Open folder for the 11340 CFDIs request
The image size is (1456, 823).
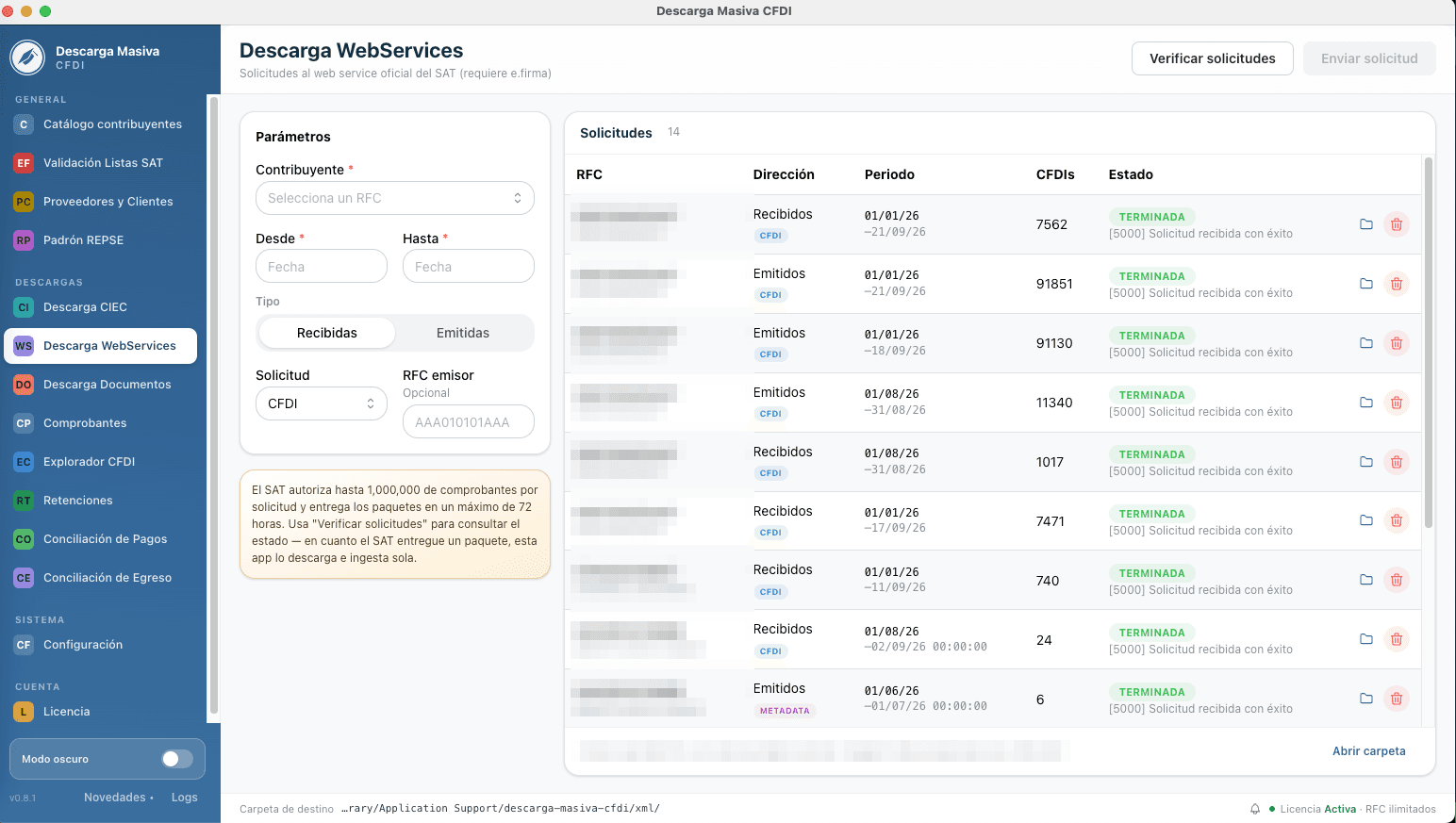point(1365,403)
